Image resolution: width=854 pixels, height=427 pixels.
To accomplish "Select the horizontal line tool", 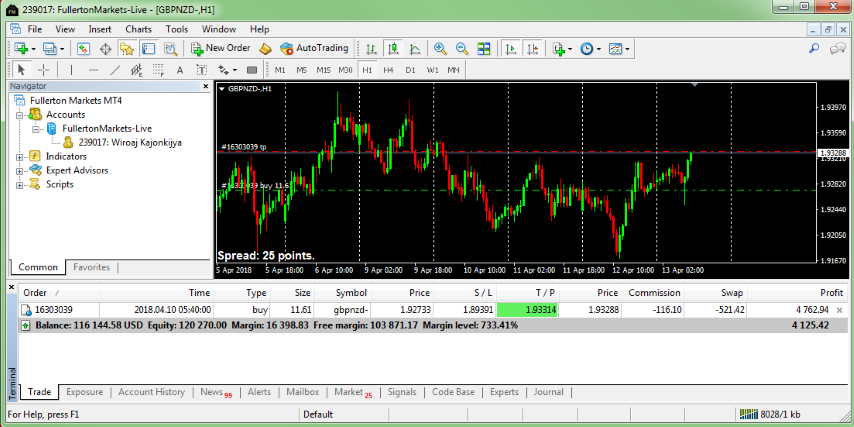I will (93, 70).
